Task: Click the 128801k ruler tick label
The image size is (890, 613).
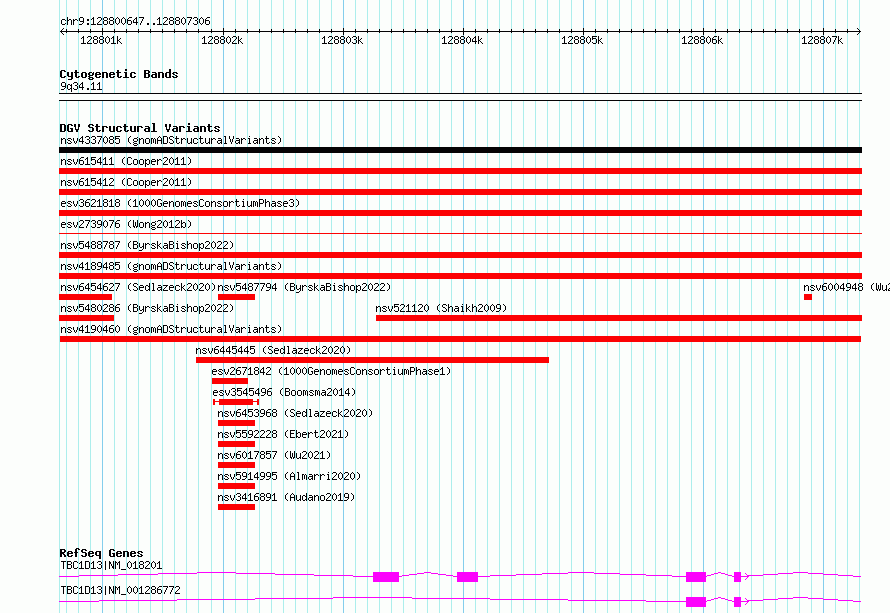Action: [x=101, y=40]
